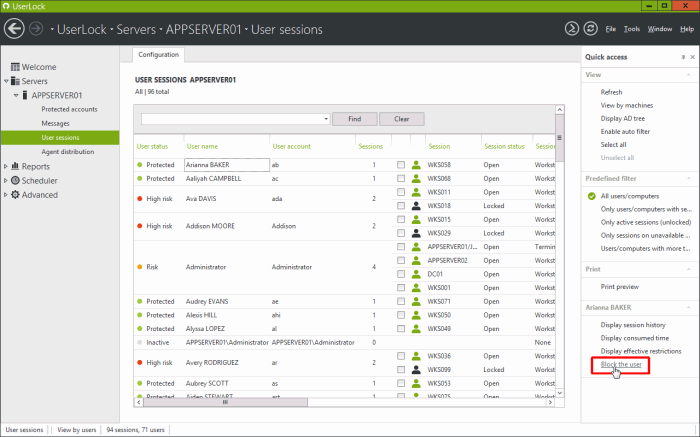Click the red status dot for Ava DAVIS
Image resolution: width=700 pixels, height=437 pixels.
pyautogui.click(x=140, y=199)
